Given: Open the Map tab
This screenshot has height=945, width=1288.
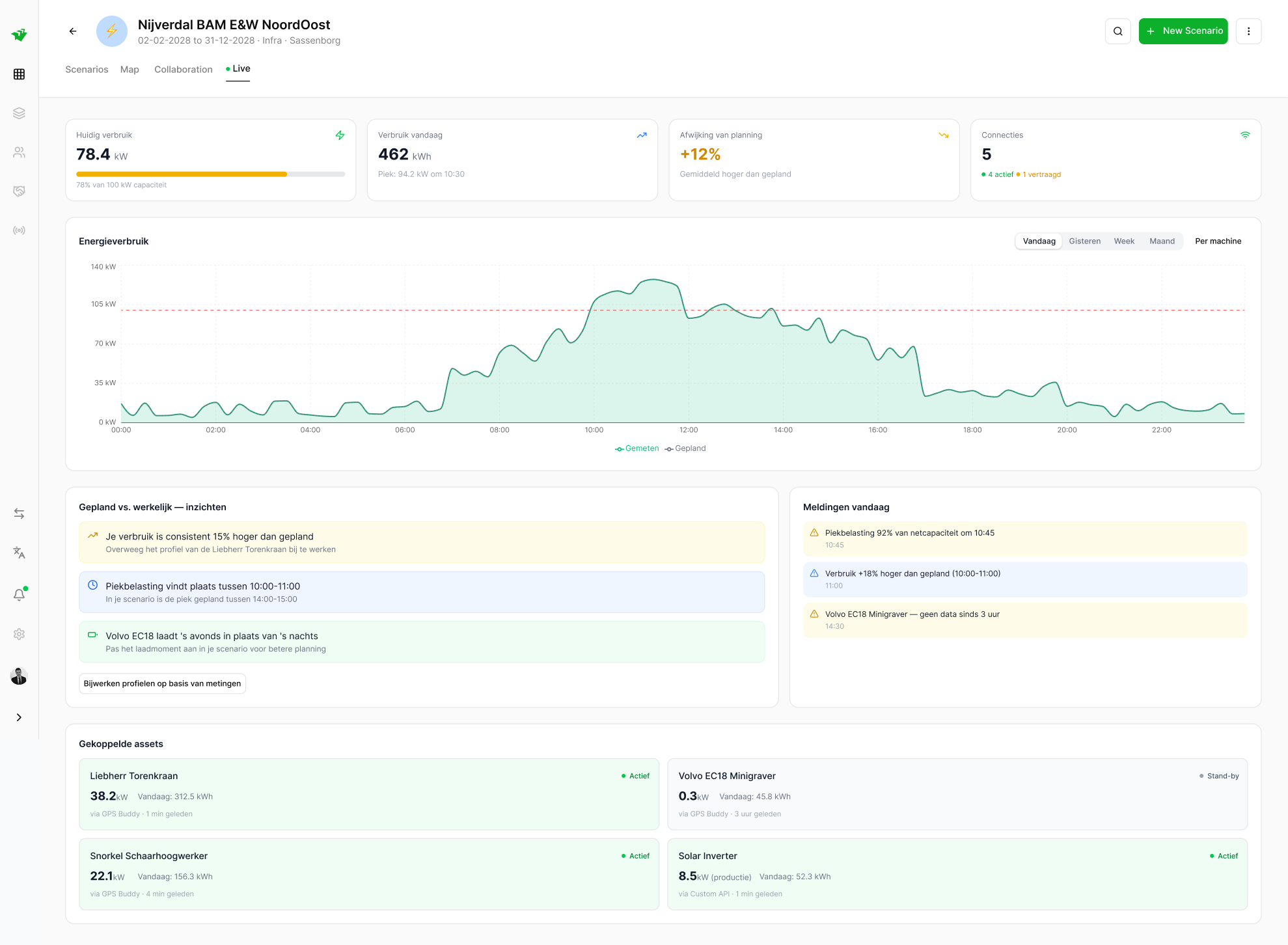Looking at the screenshot, I should pos(130,69).
